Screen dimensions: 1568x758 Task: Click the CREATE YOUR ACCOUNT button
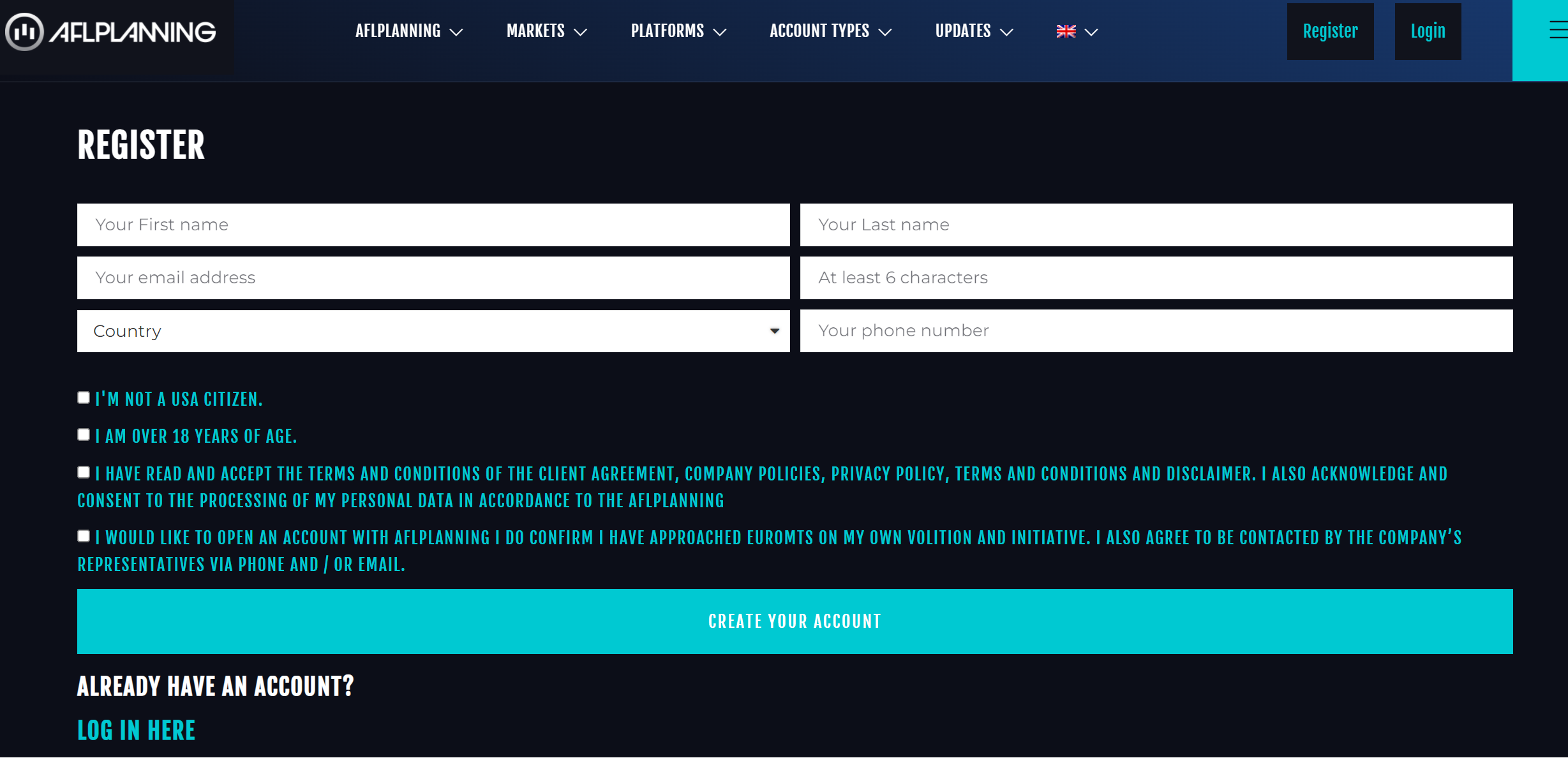(x=795, y=620)
